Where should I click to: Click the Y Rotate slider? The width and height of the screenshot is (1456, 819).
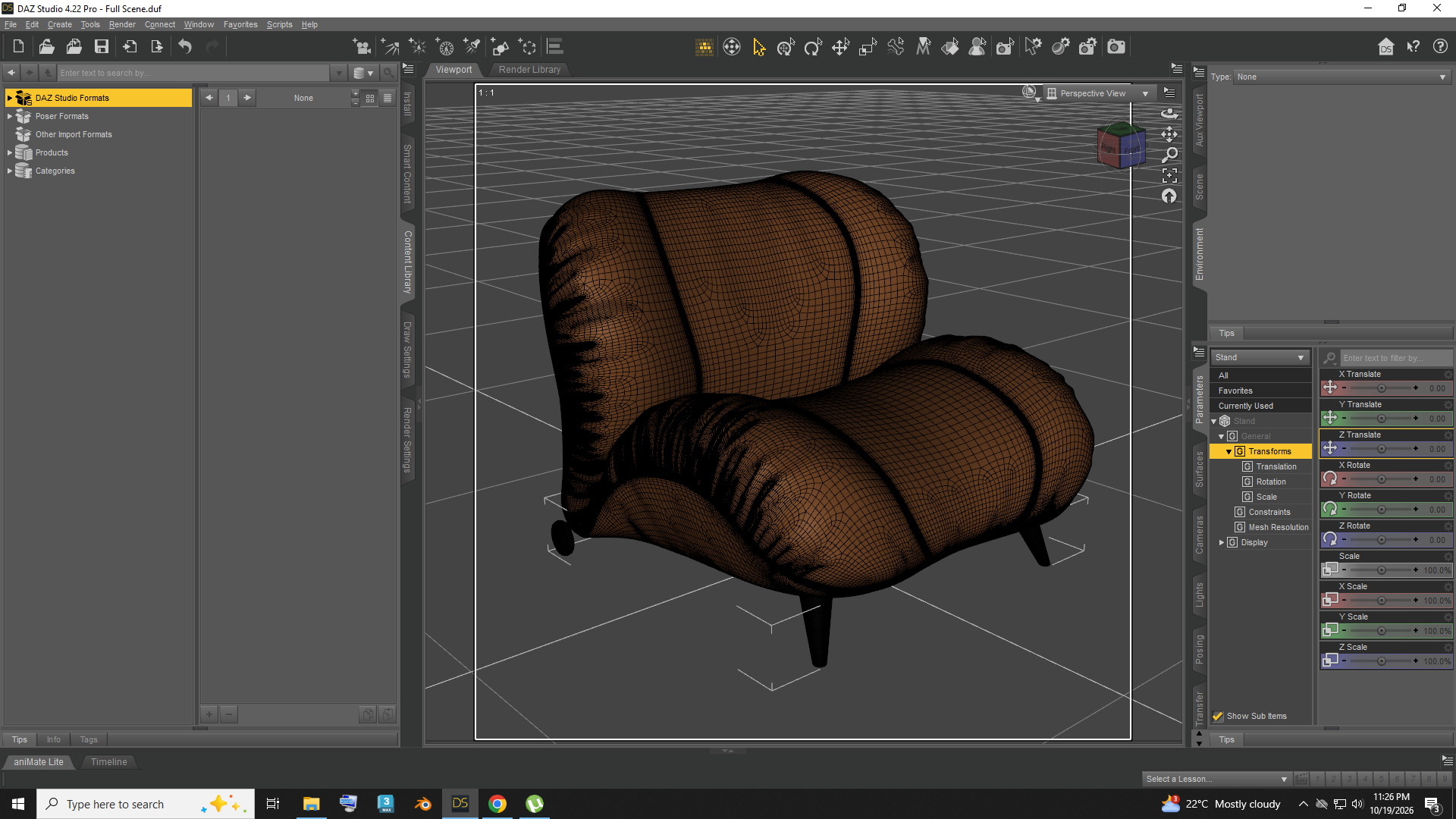click(1381, 509)
